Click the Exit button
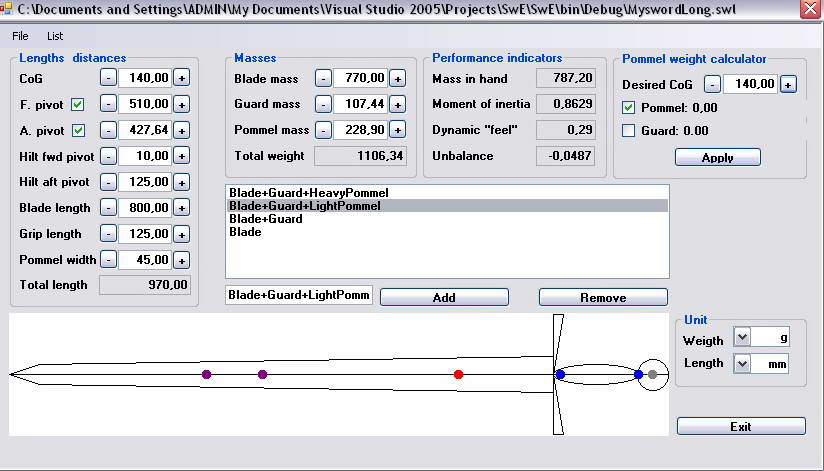The image size is (824, 471). (740, 427)
